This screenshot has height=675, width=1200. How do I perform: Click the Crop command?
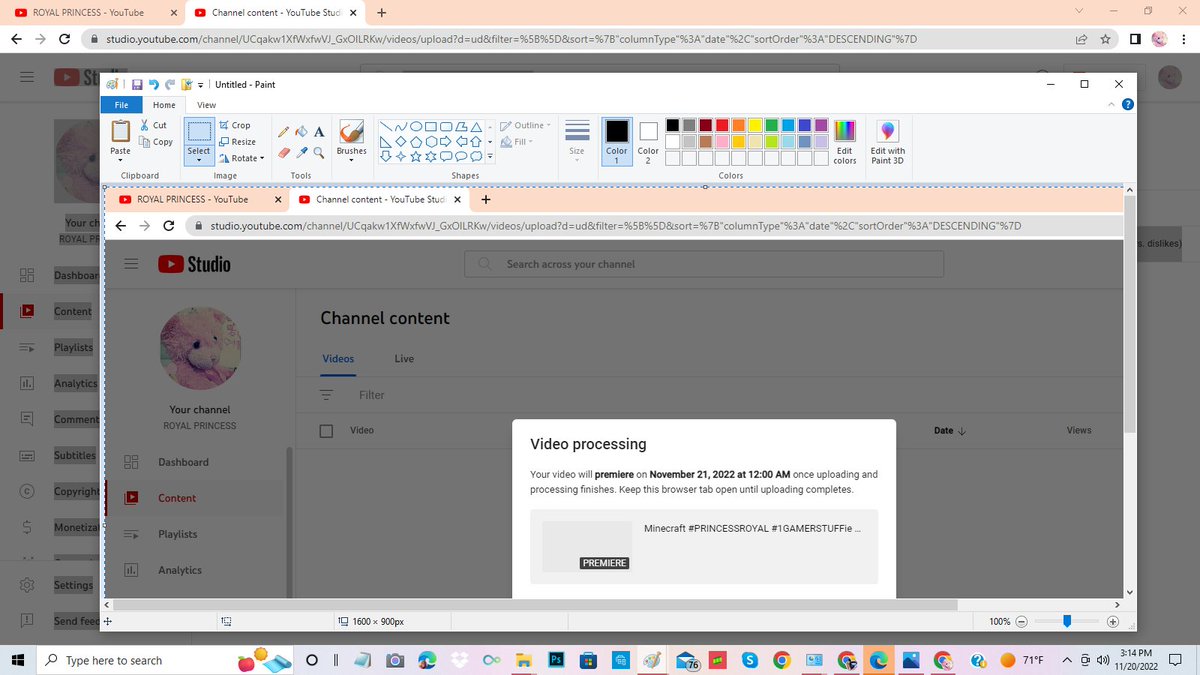point(235,126)
